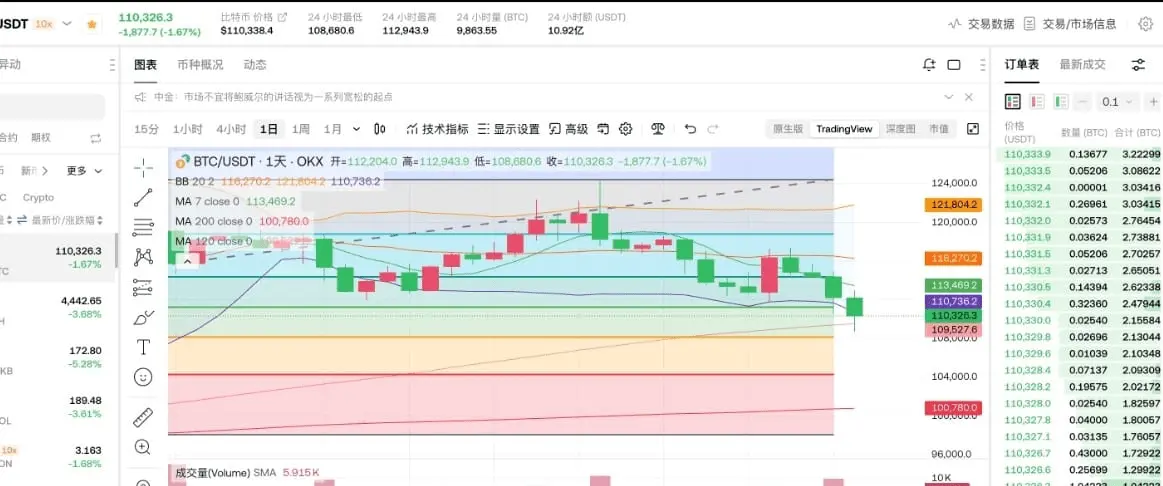Switch chart to 深度图 depth view
This screenshot has height=486, width=1163.
pyautogui.click(x=900, y=129)
